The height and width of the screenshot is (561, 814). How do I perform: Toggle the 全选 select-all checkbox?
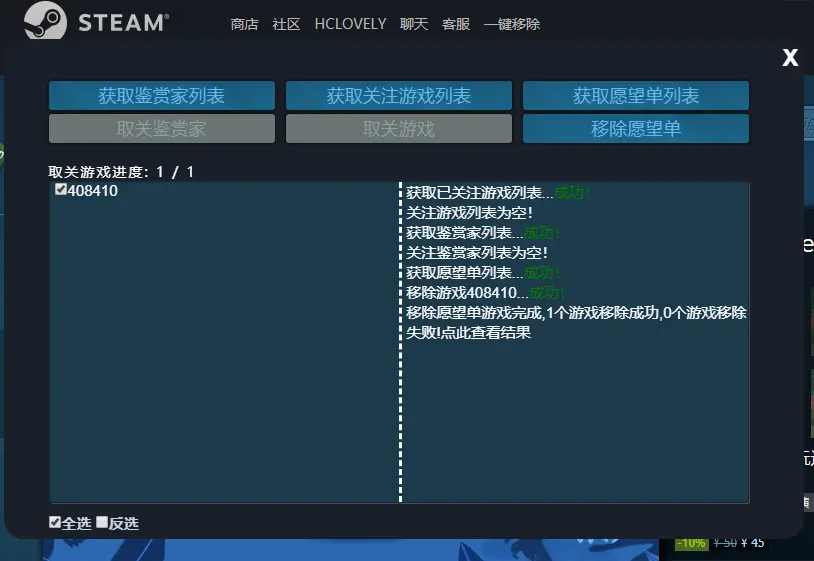(55, 522)
